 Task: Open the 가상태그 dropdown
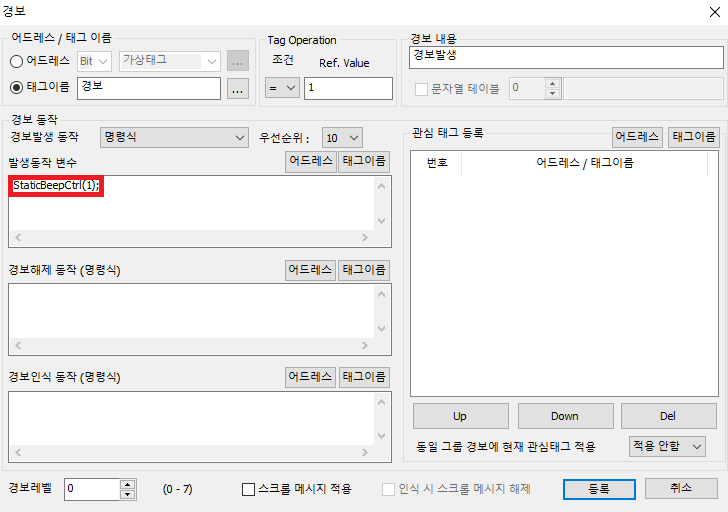(169, 61)
